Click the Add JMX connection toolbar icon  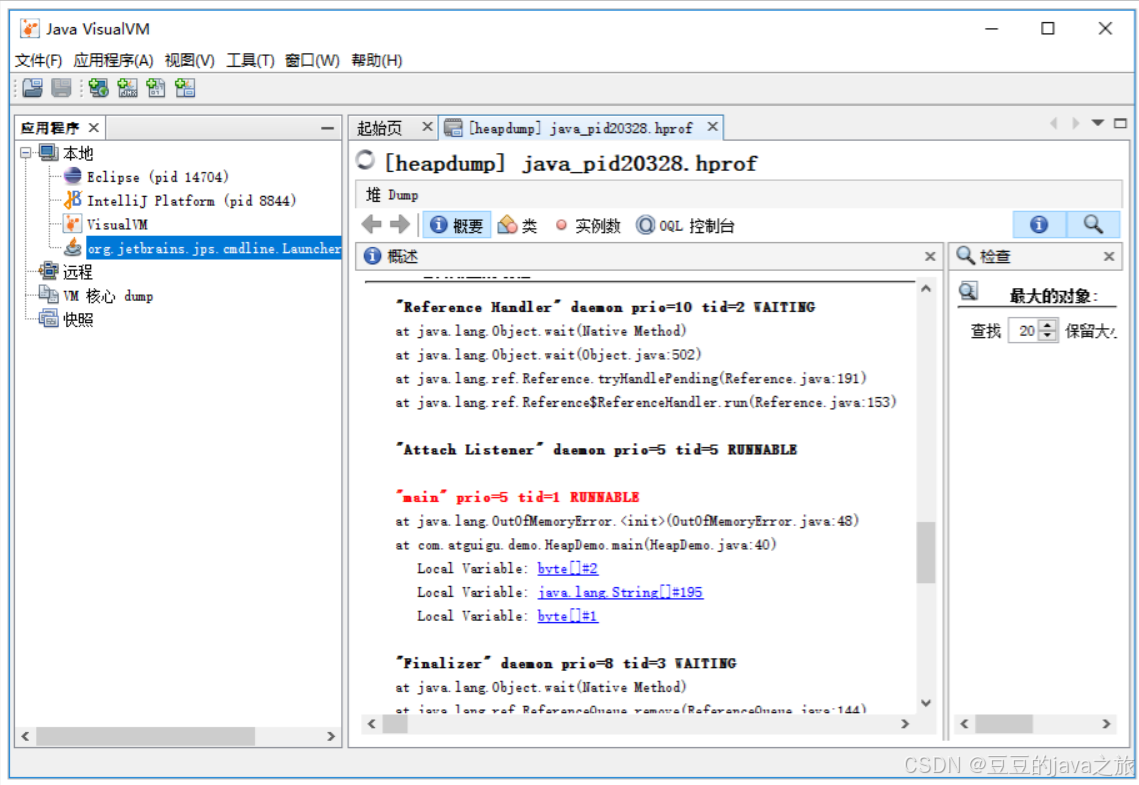tap(127, 88)
